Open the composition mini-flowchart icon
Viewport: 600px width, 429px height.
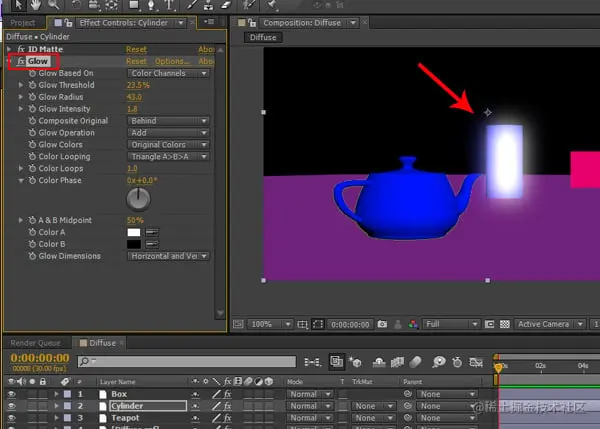point(312,362)
